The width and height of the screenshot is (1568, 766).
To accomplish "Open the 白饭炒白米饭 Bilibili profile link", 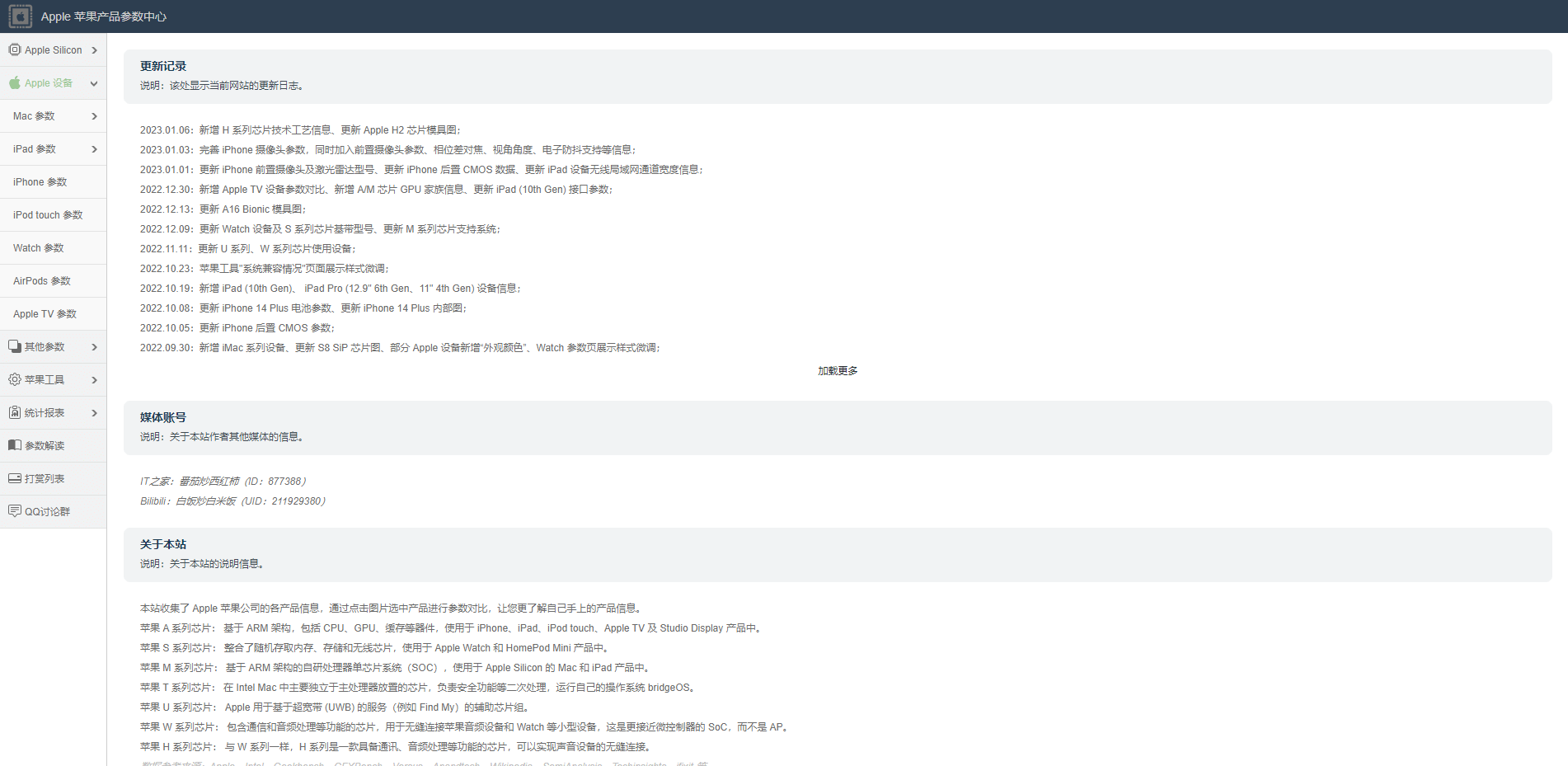I will click(x=205, y=501).
